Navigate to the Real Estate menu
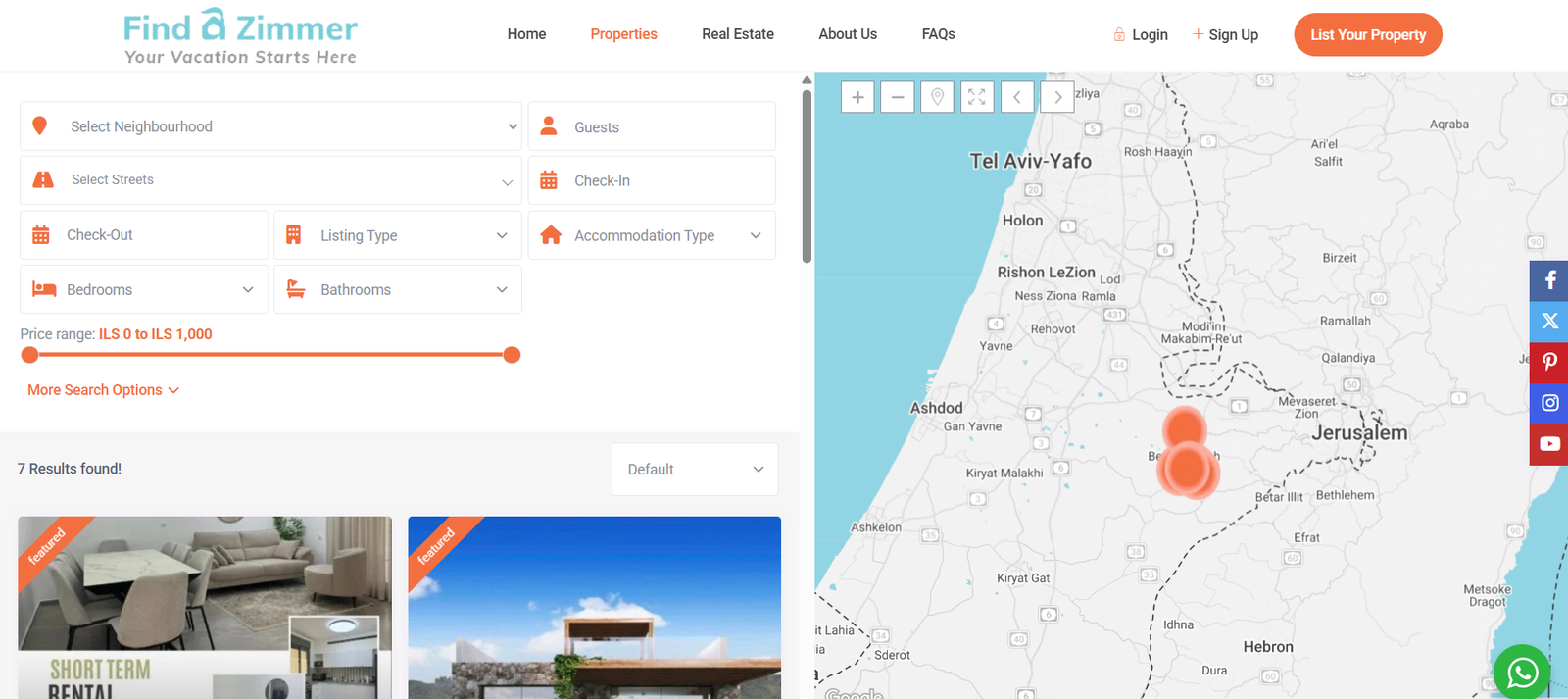The width and height of the screenshot is (1568, 699). click(738, 34)
